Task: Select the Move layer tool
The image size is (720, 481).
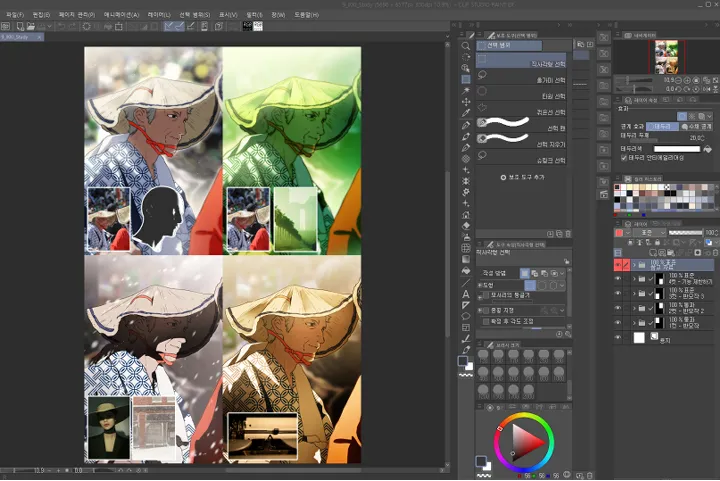Action: [466, 102]
